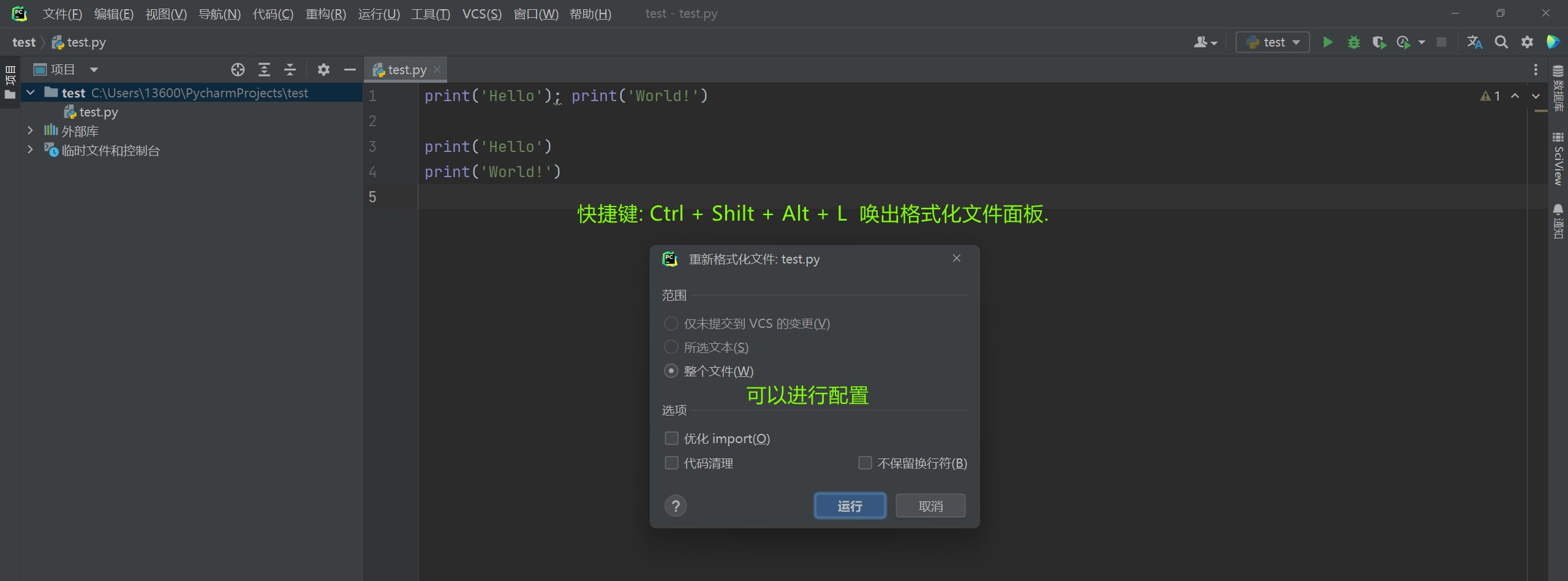
Task: Enable the 优化 import checkbox
Action: pos(671,438)
